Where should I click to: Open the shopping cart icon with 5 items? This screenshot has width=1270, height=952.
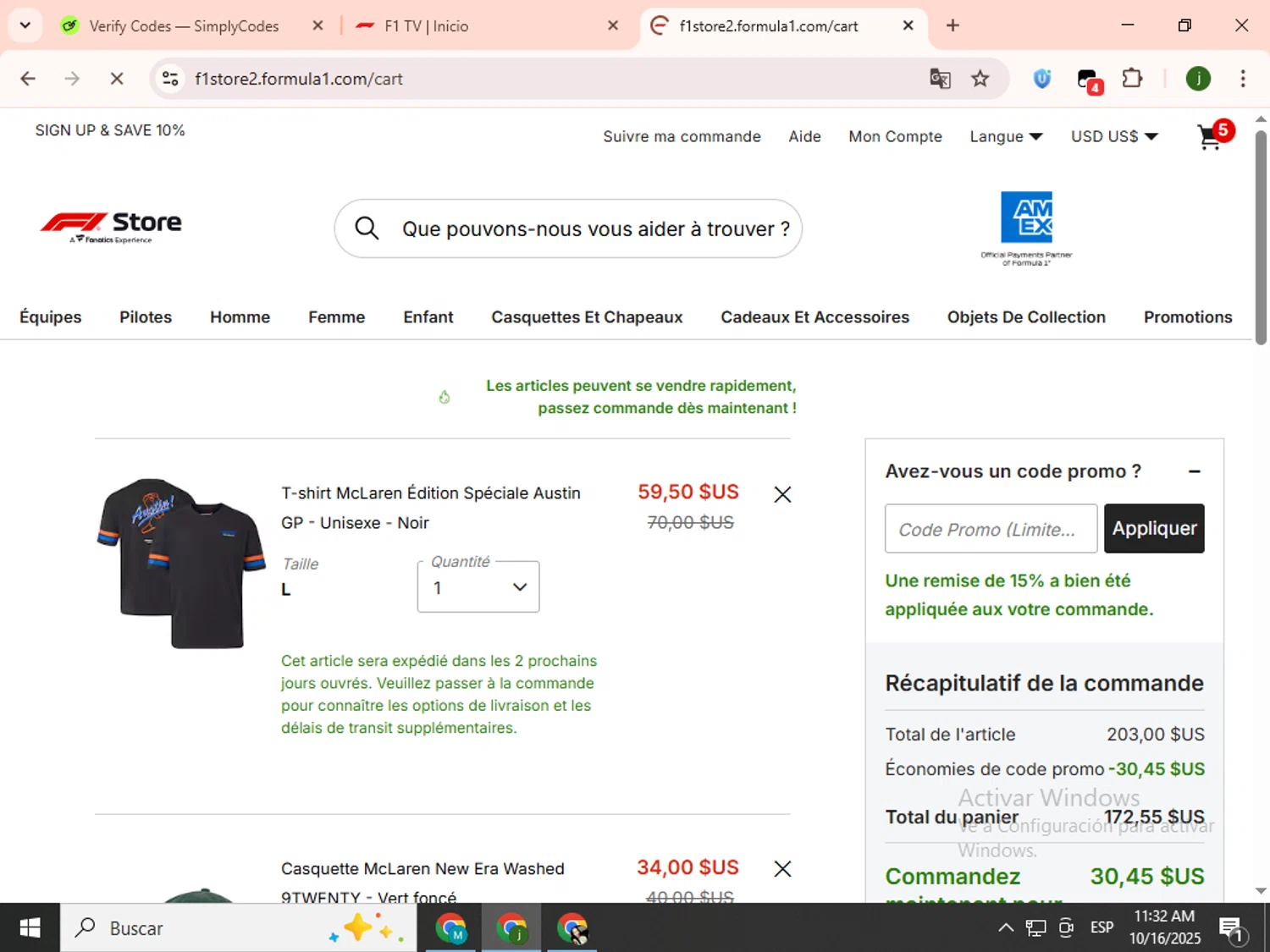(x=1214, y=135)
